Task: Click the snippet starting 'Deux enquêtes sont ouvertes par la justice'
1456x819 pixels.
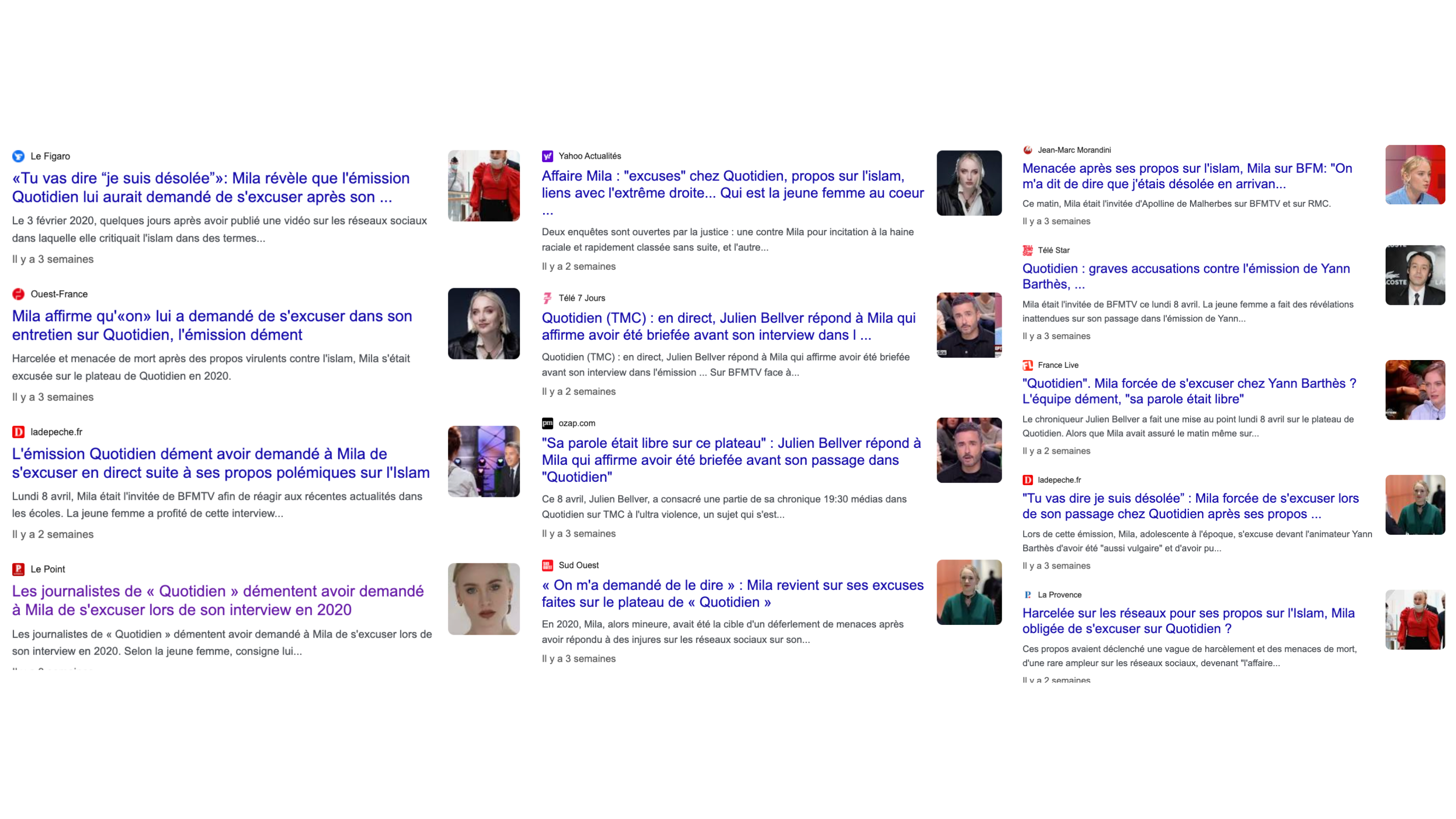Action: (728, 240)
